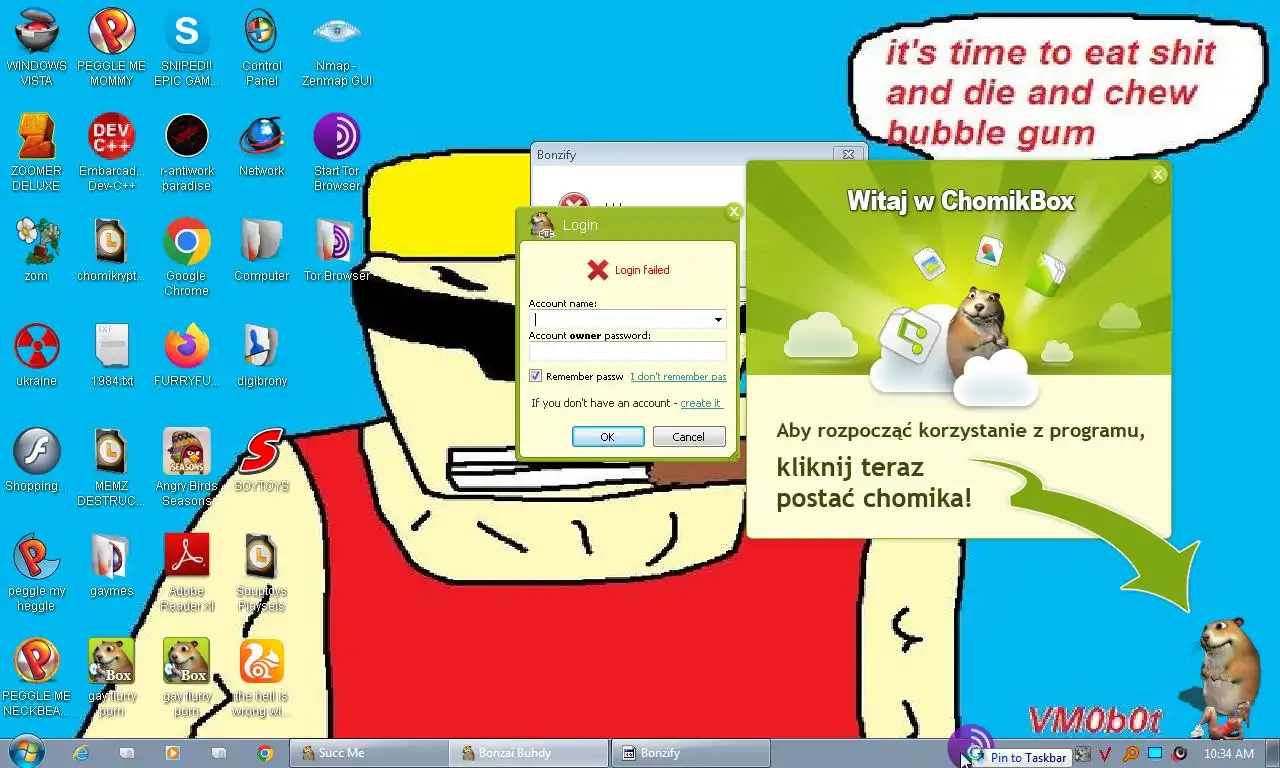
Task: Open the 1984.txt file
Action: tap(112, 355)
